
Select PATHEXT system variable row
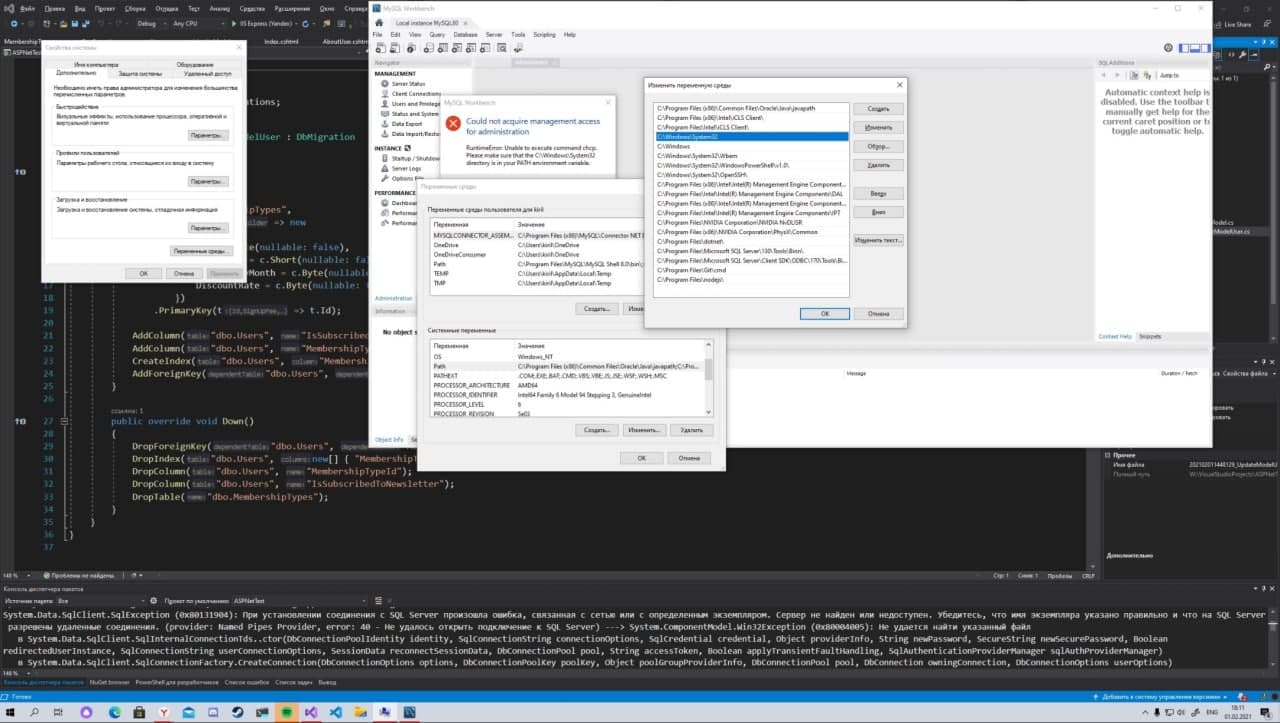(x=566, y=376)
